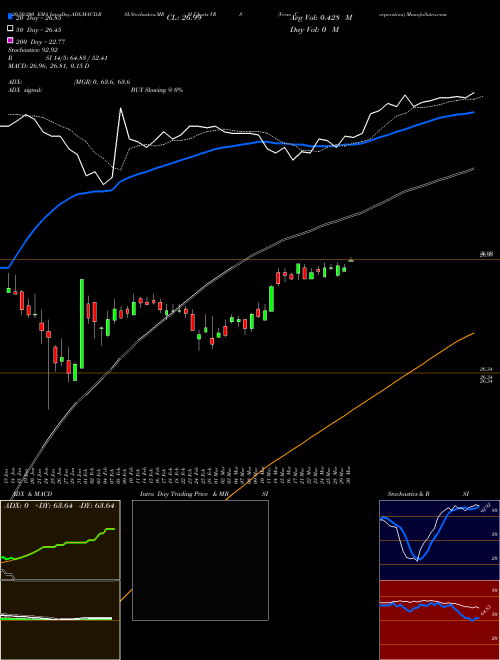The image size is (500, 660).
Task: Click the 'ADX: 0 +DY: 63.64 -DY: 63.64' readout
Action: point(59,506)
